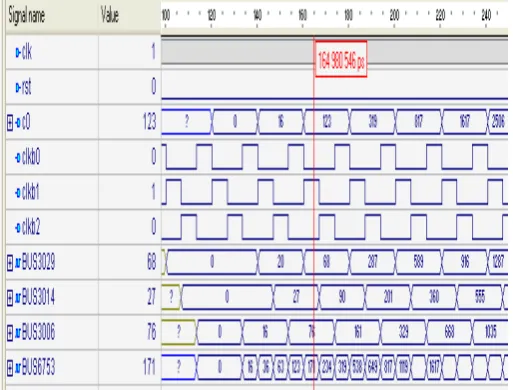The height and width of the screenshot is (390, 513).
Task: Click the c0 waveform segment showing 319
Action: [372, 122]
